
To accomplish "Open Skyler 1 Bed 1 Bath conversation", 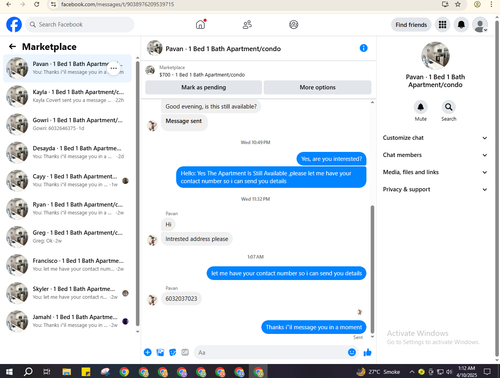I will pos(67,293).
